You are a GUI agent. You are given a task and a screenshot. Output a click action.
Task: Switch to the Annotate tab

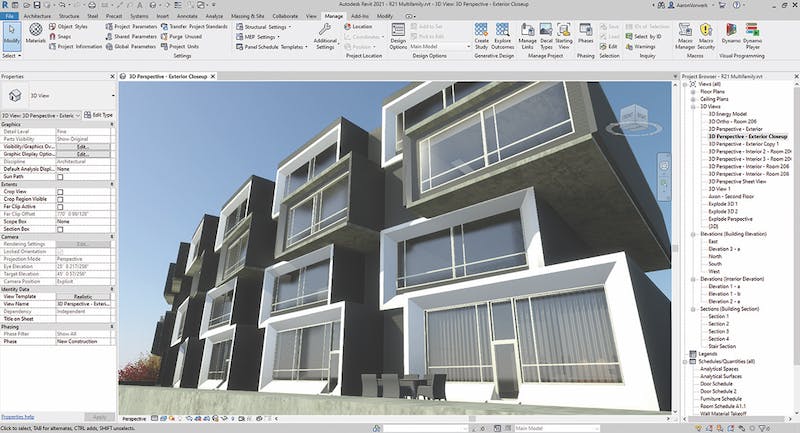187,16
